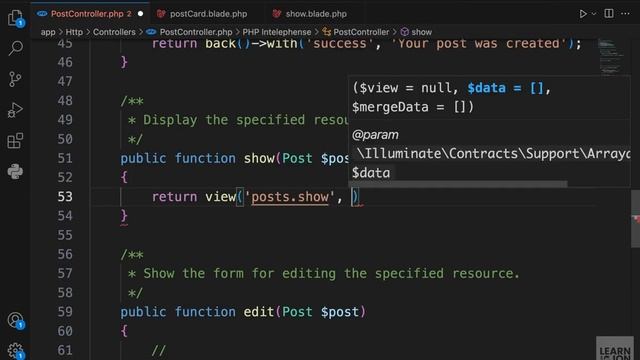640x360 pixels.
Task: Open the Python extension view
Action: coord(15,171)
